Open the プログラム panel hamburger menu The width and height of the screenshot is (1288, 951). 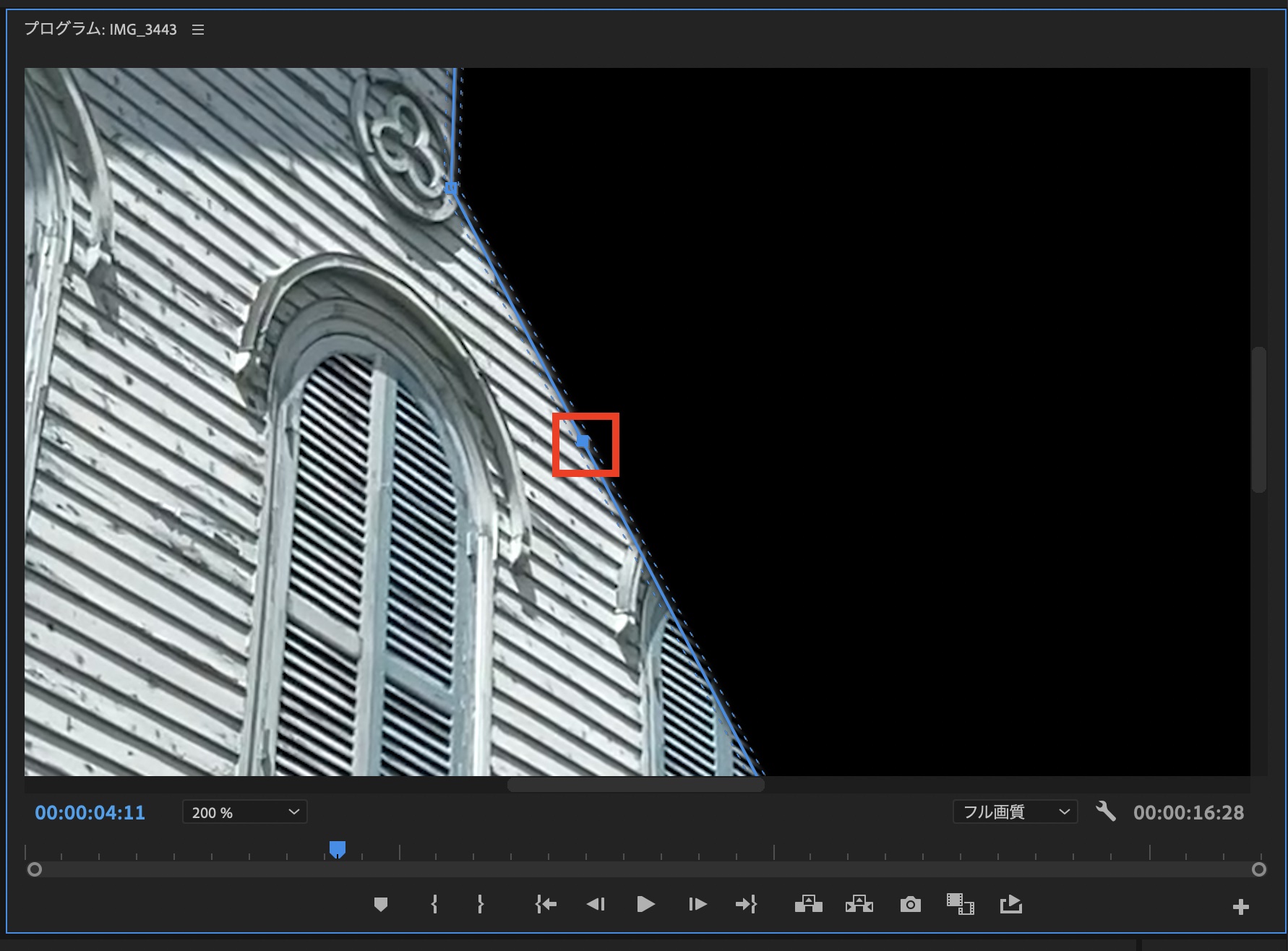pos(198,30)
